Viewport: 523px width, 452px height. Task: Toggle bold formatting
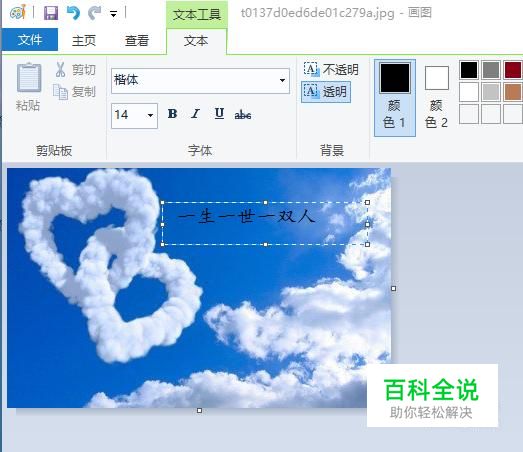click(x=172, y=114)
